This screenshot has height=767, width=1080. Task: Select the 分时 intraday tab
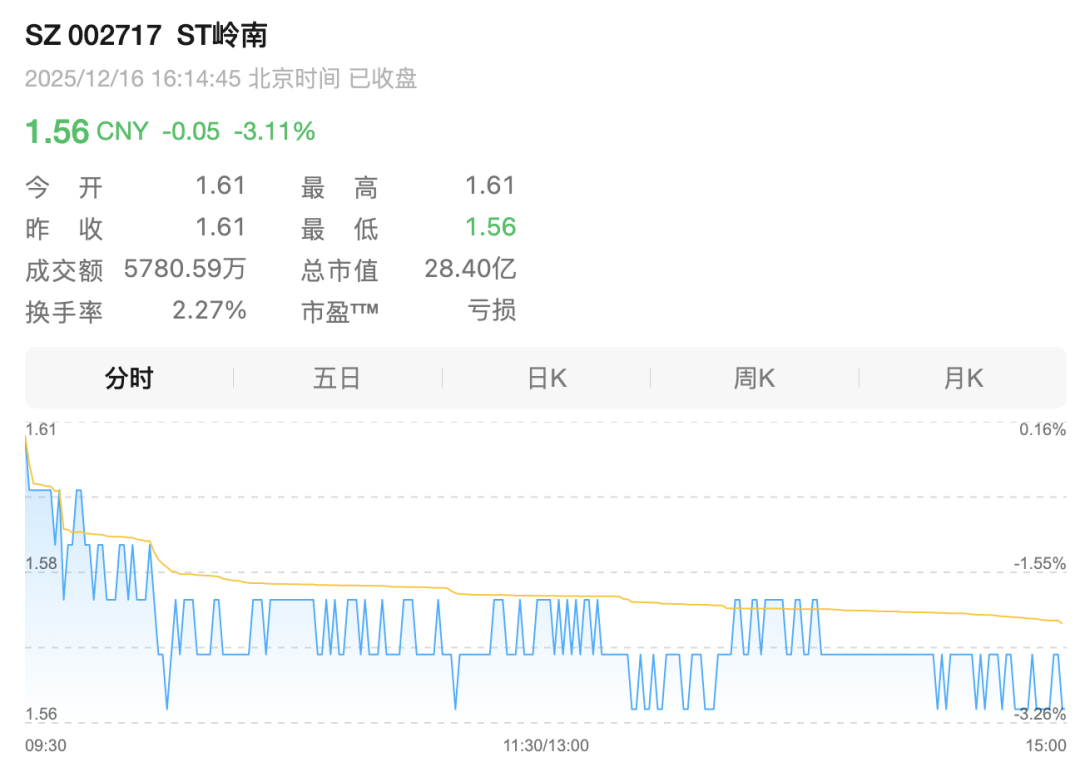pyautogui.click(x=129, y=378)
